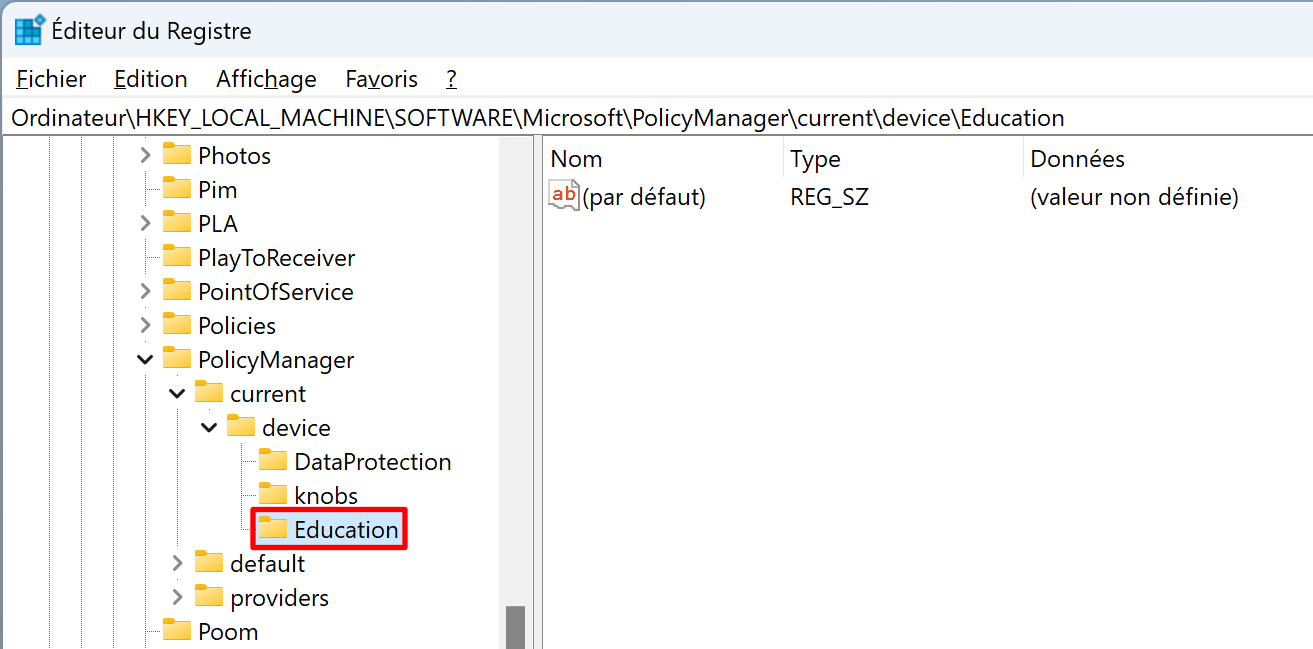This screenshot has height=649, width=1313.
Task: Select the knobs key label
Action: coord(326,495)
